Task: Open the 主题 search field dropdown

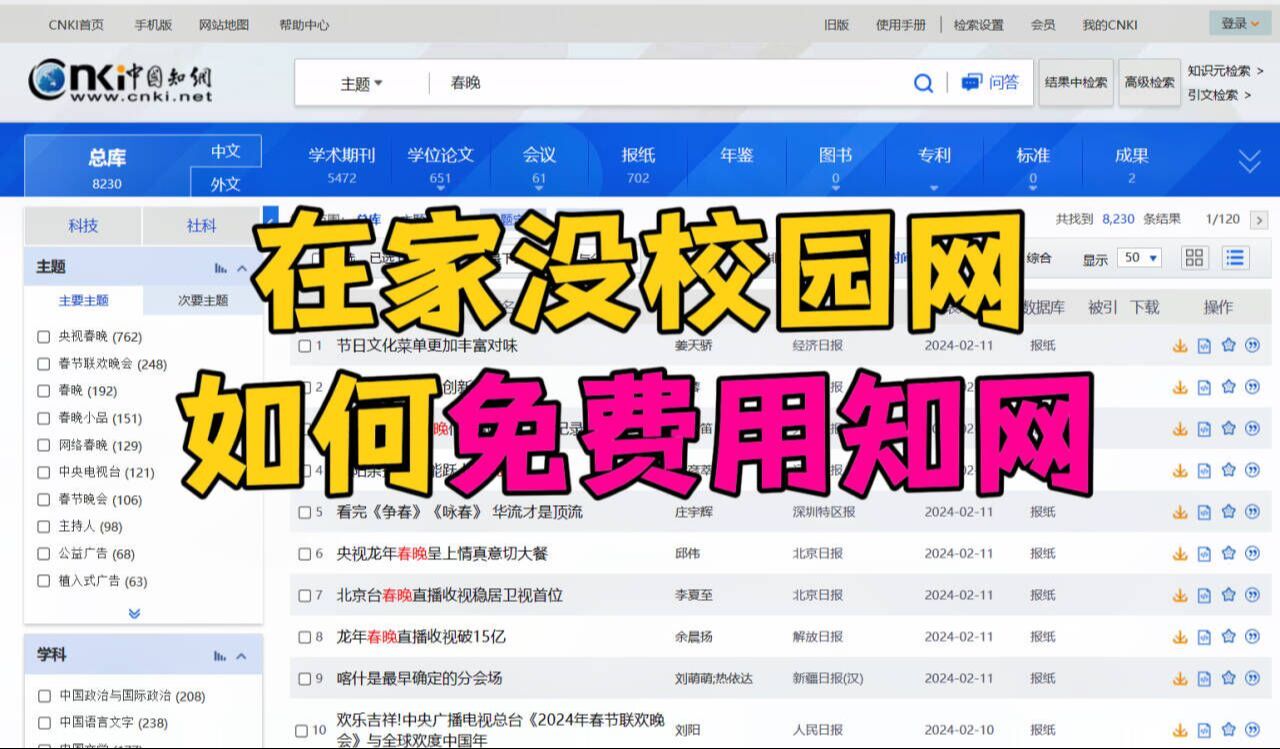Action: (x=361, y=84)
